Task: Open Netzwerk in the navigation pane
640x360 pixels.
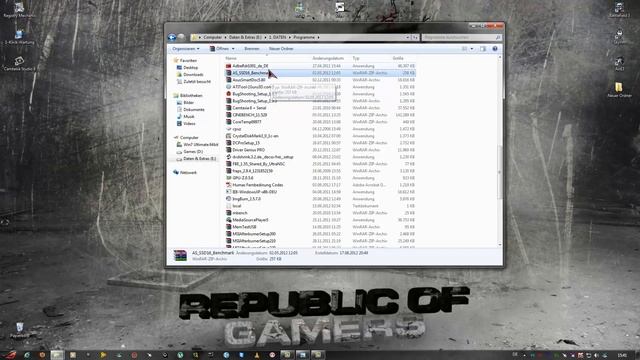Action: pos(188,172)
